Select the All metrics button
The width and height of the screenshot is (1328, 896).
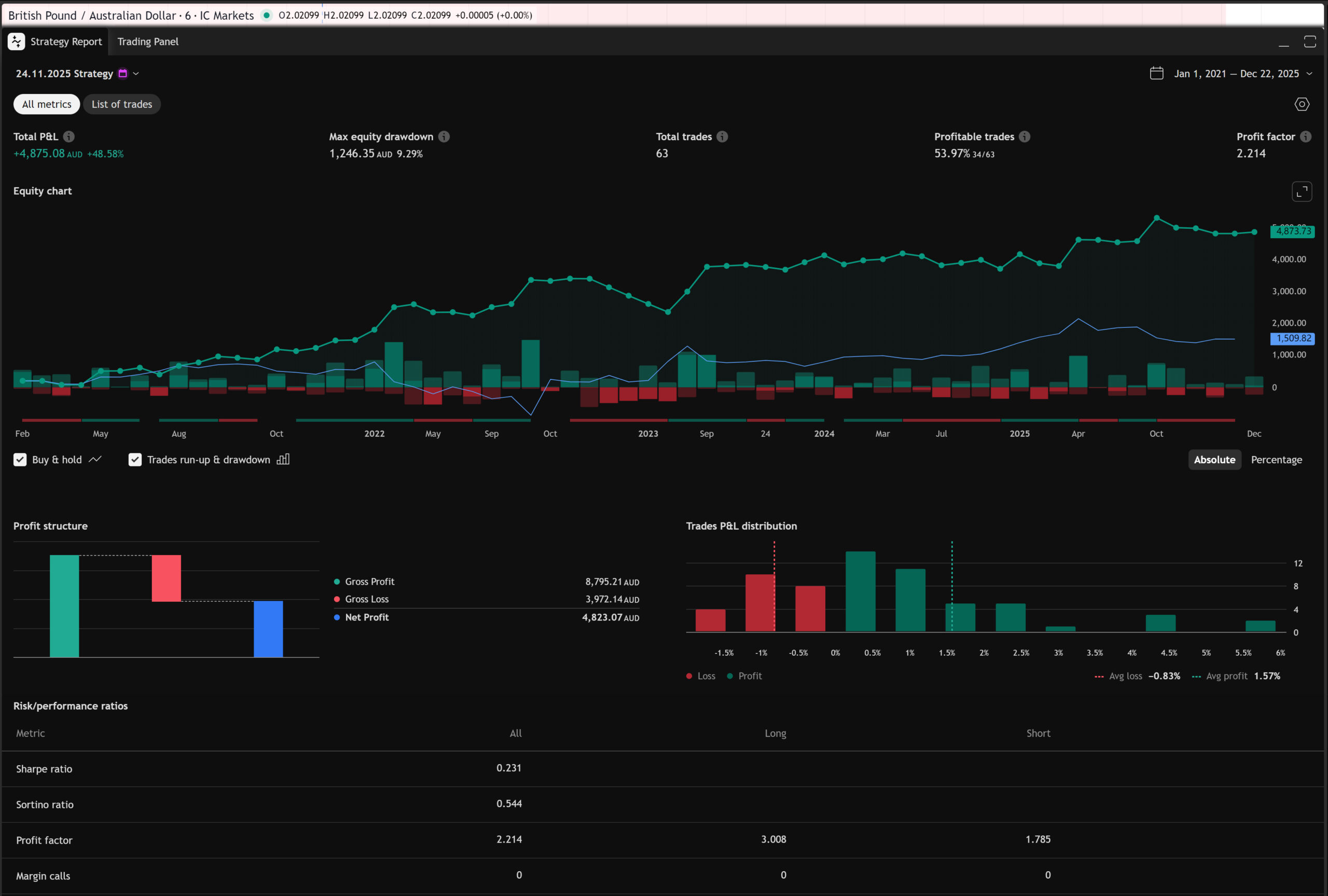(x=47, y=105)
